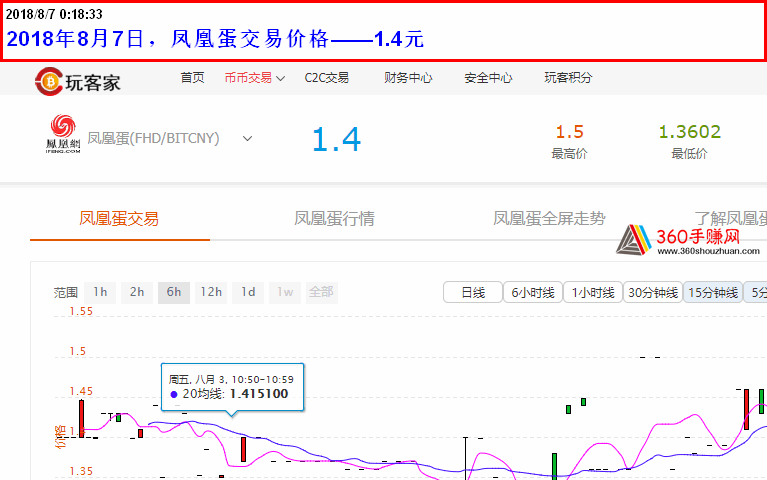Click the red candle below the tooltip
767x480 pixels.
[x=244, y=449]
